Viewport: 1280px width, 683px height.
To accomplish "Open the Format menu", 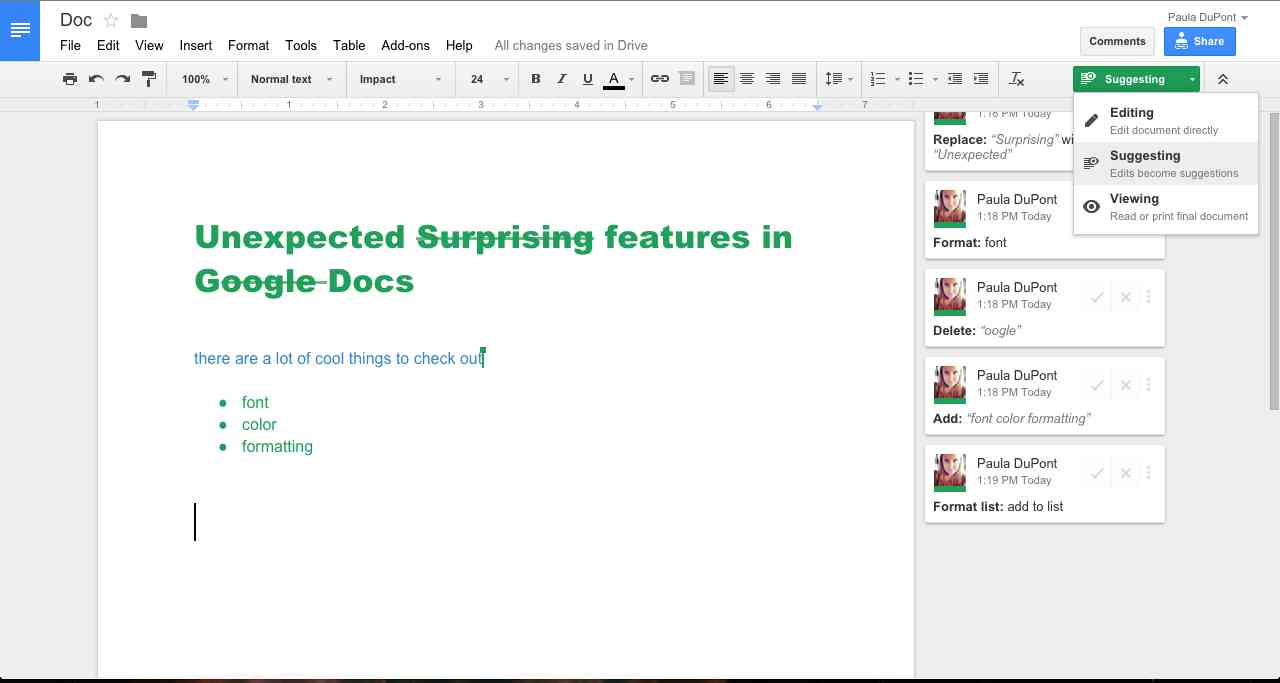I will tap(248, 45).
